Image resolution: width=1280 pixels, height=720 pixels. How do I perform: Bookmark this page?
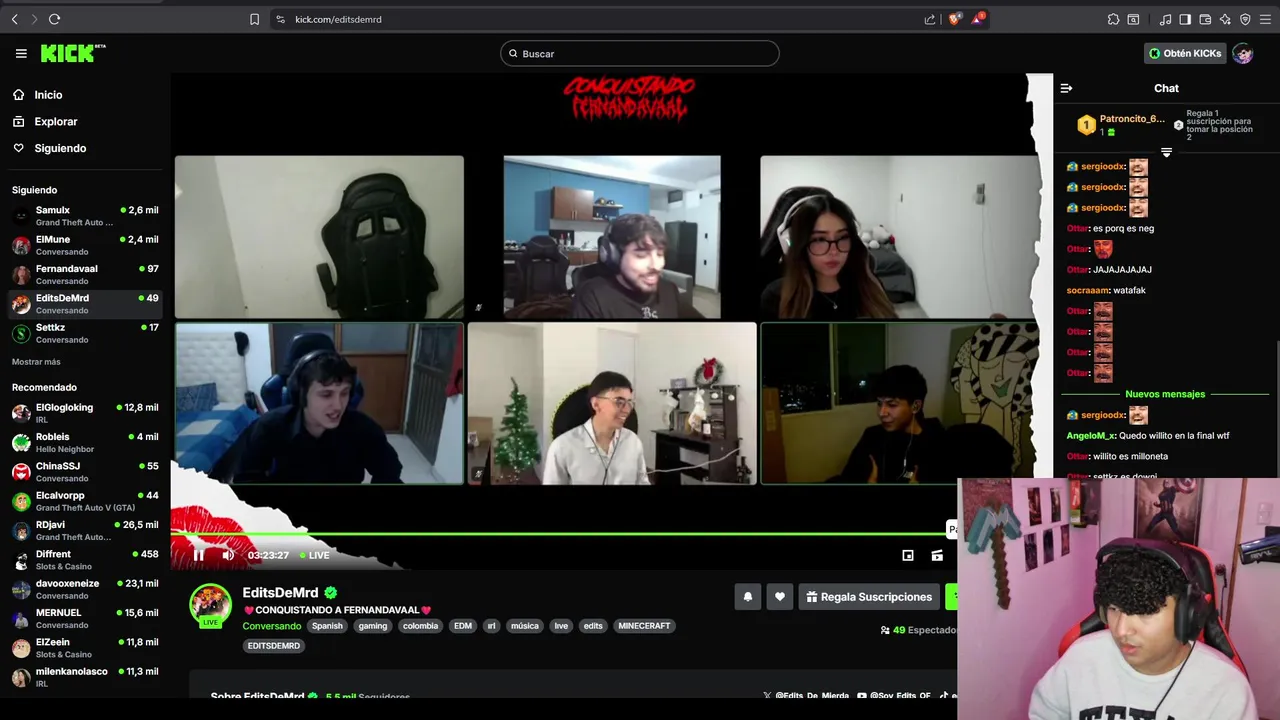[254, 19]
